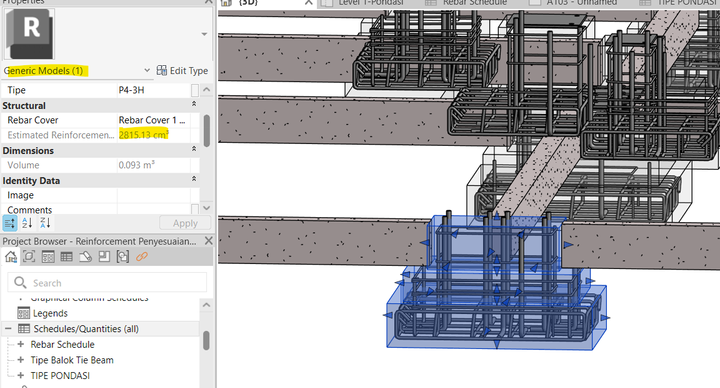Image resolution: width=720 pixels, height=388 pixels.
Task: Select the Project Browser schedules filter icon
Action: 67,256
